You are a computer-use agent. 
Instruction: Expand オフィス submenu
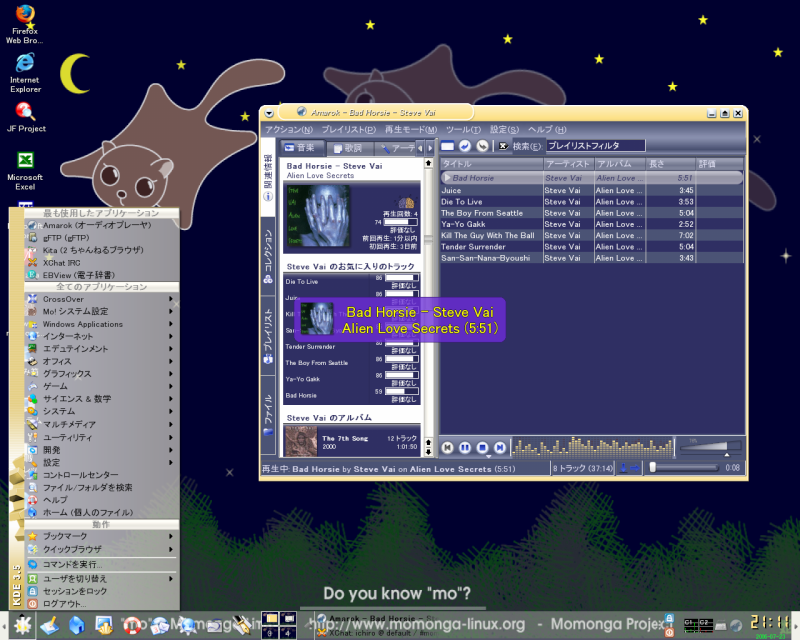click(102, 361)
